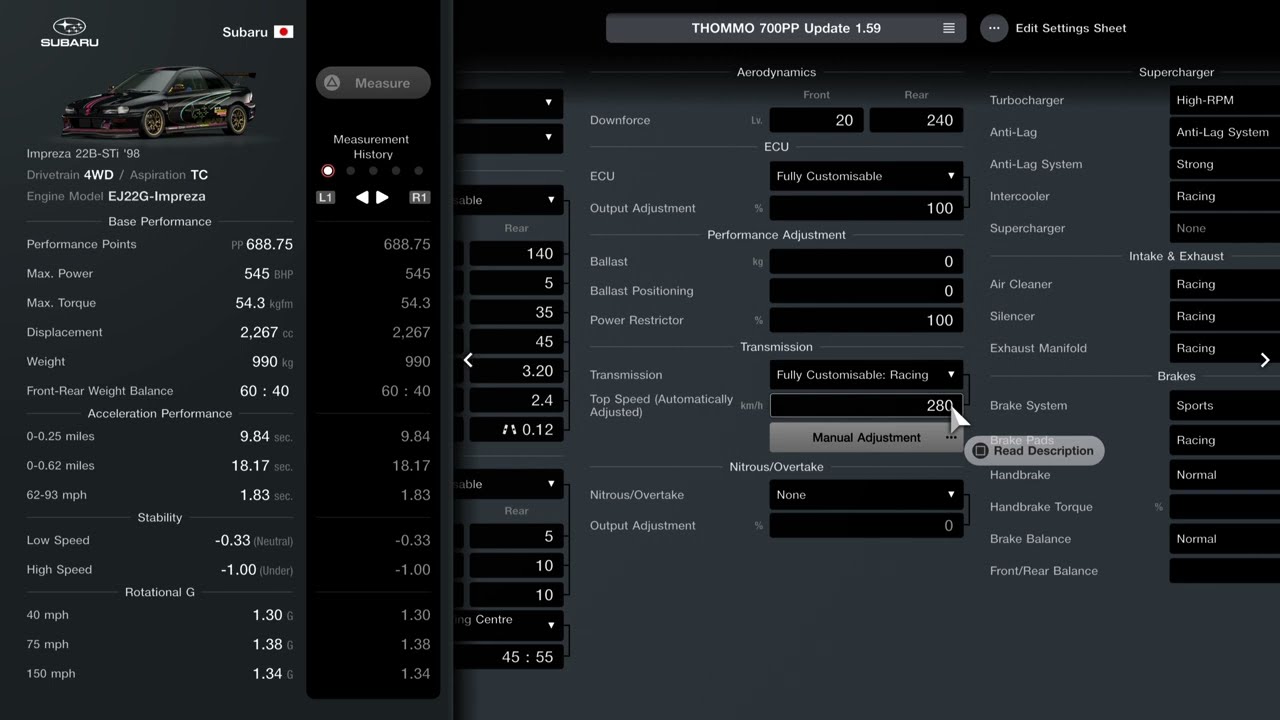Select the fifth Measurement History dot
The height and width of the screenshot is (720, 1280).
click(419, 171)
